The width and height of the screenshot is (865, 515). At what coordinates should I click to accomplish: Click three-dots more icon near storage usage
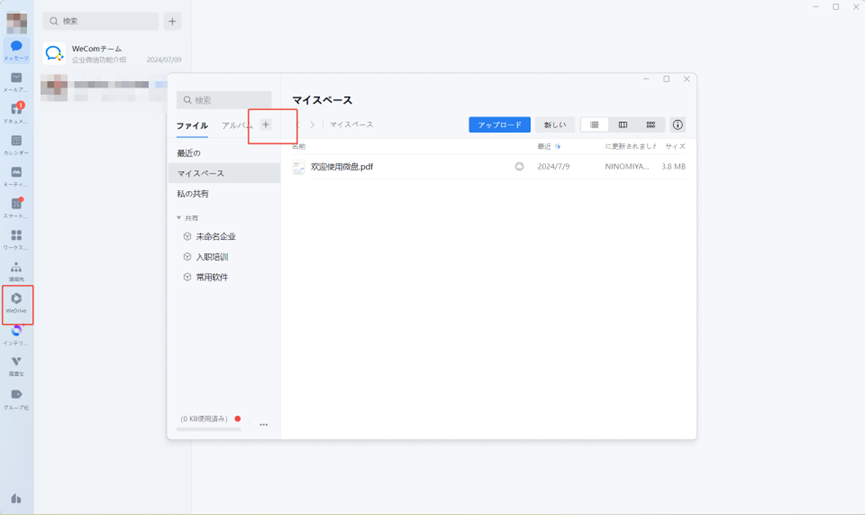[x=264, y=425]
